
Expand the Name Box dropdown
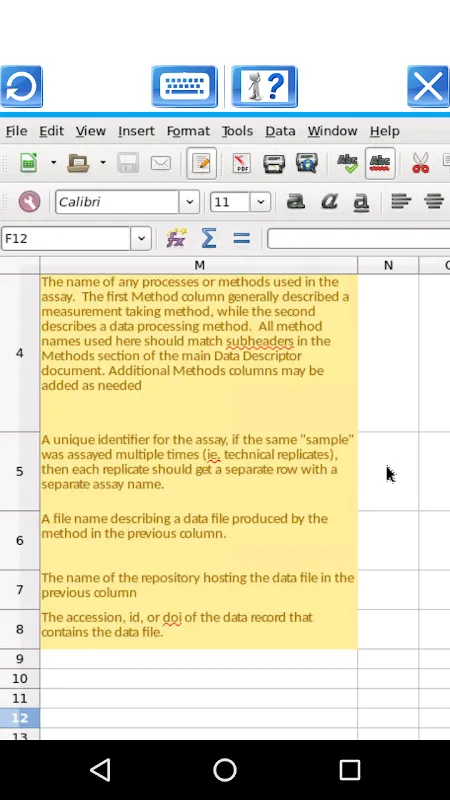coord(141,238)
